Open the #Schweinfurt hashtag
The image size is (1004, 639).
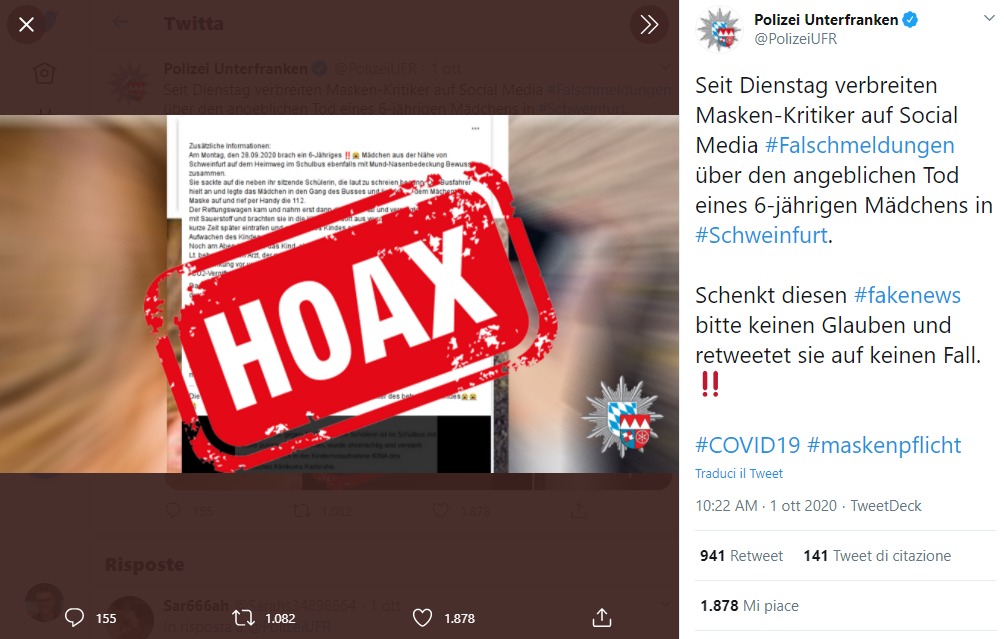click(762, 235)
